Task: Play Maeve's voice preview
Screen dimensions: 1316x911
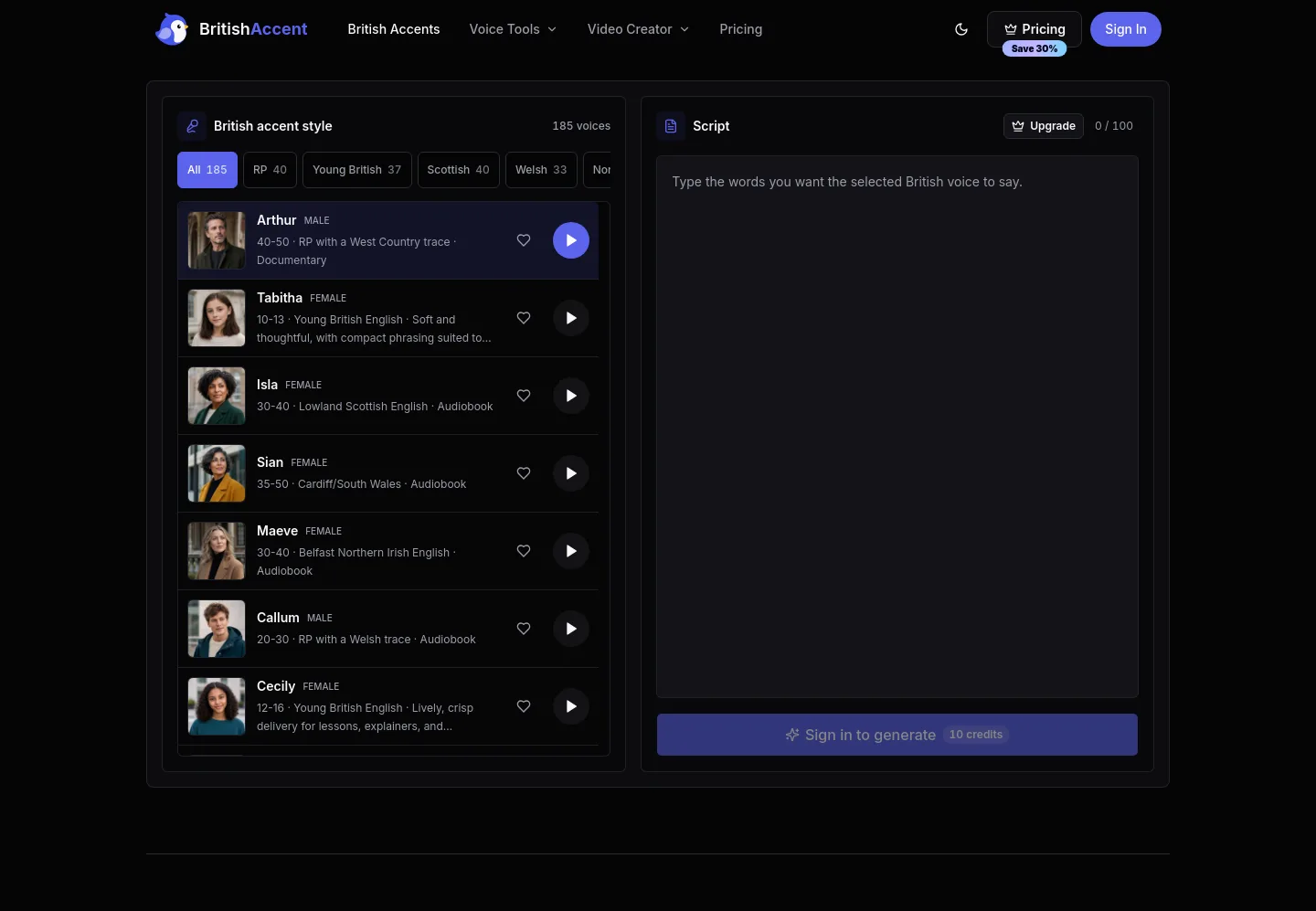Action: 571,551
